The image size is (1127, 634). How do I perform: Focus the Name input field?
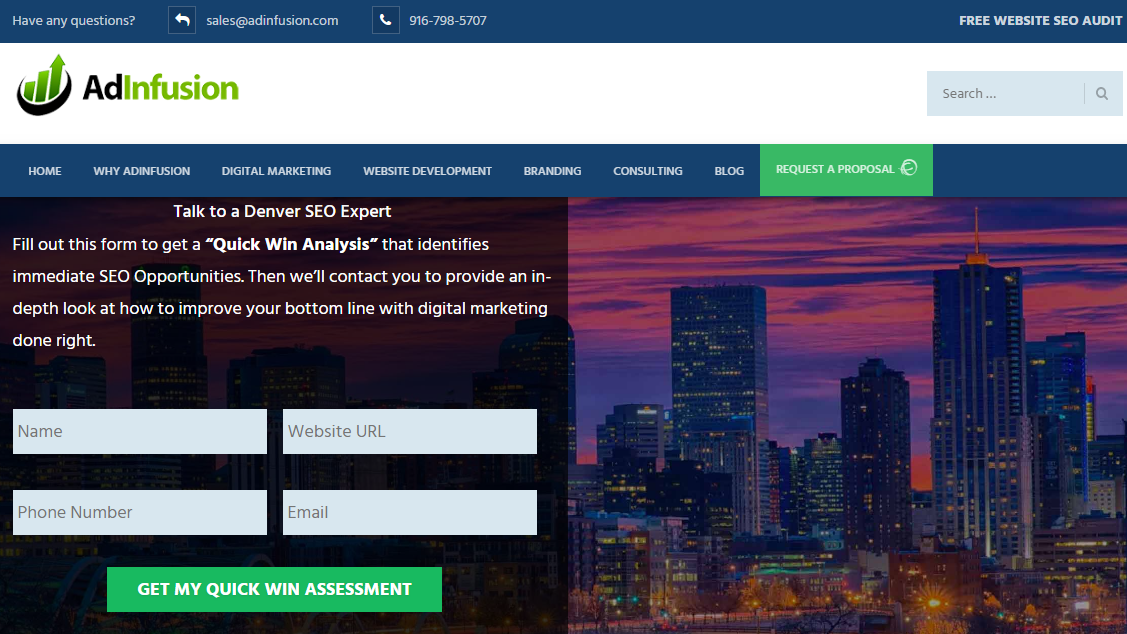tap(140, 432)
